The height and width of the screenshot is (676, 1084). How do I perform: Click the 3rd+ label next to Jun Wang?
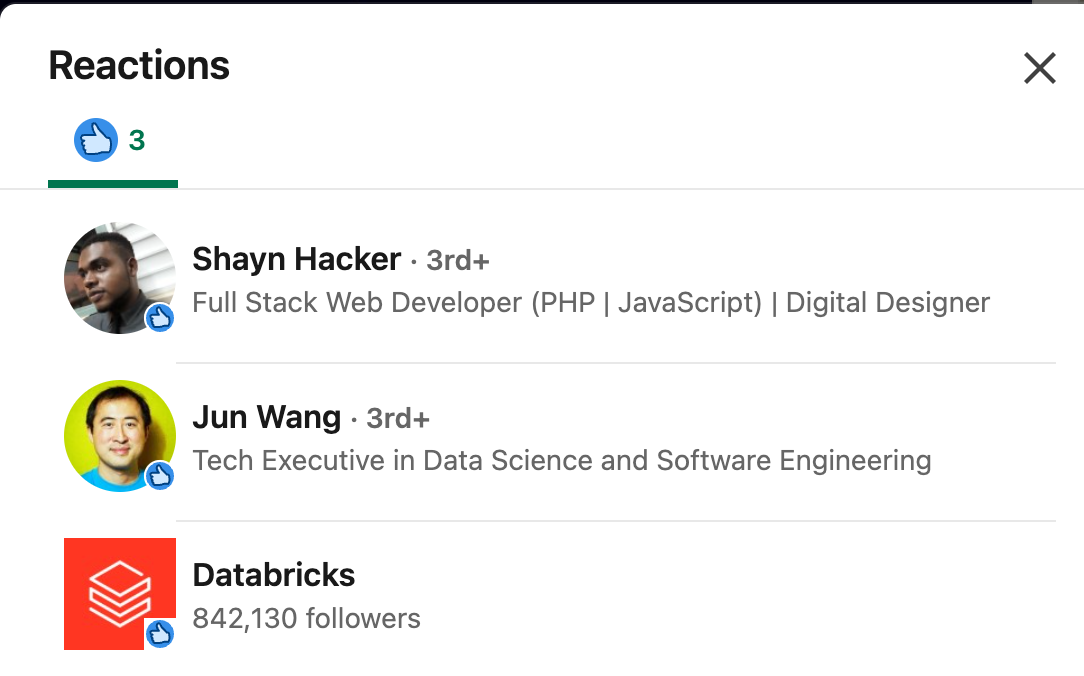click(397, 418)
